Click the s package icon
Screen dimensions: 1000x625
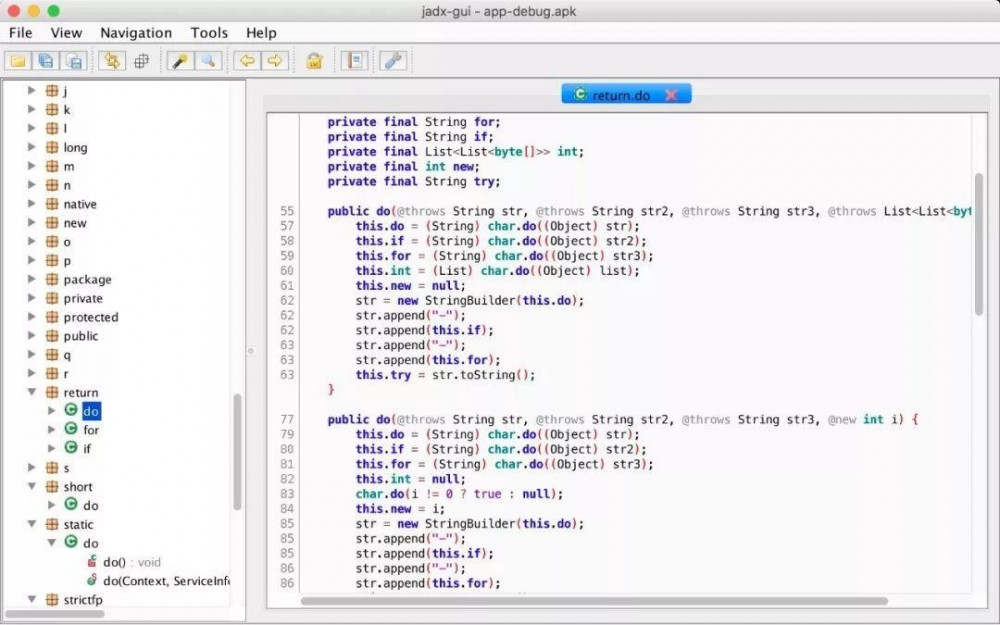click(x=52, y=467)
